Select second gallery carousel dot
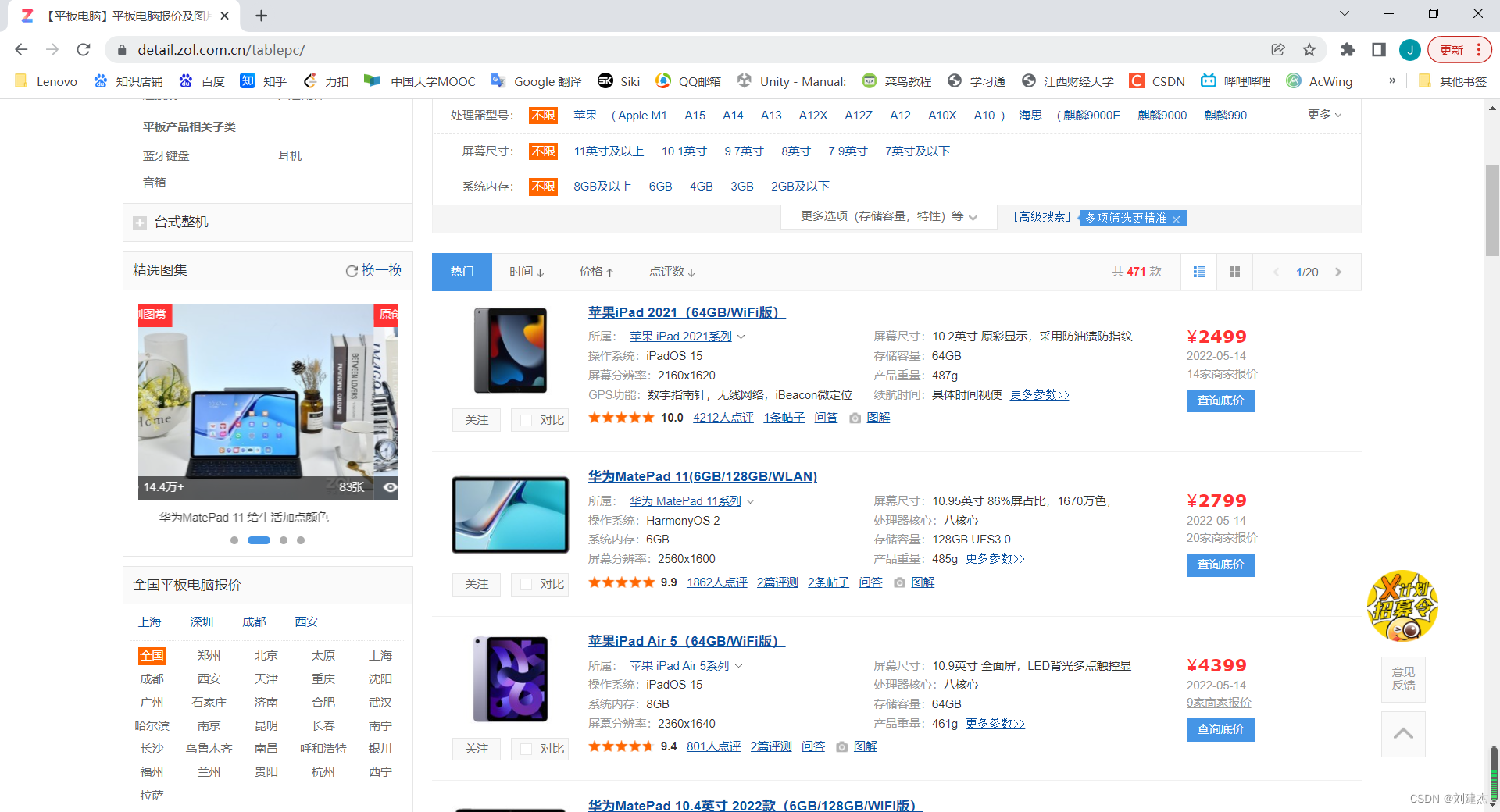Screen dimensions: 1500x812 [x=259, y=540]
